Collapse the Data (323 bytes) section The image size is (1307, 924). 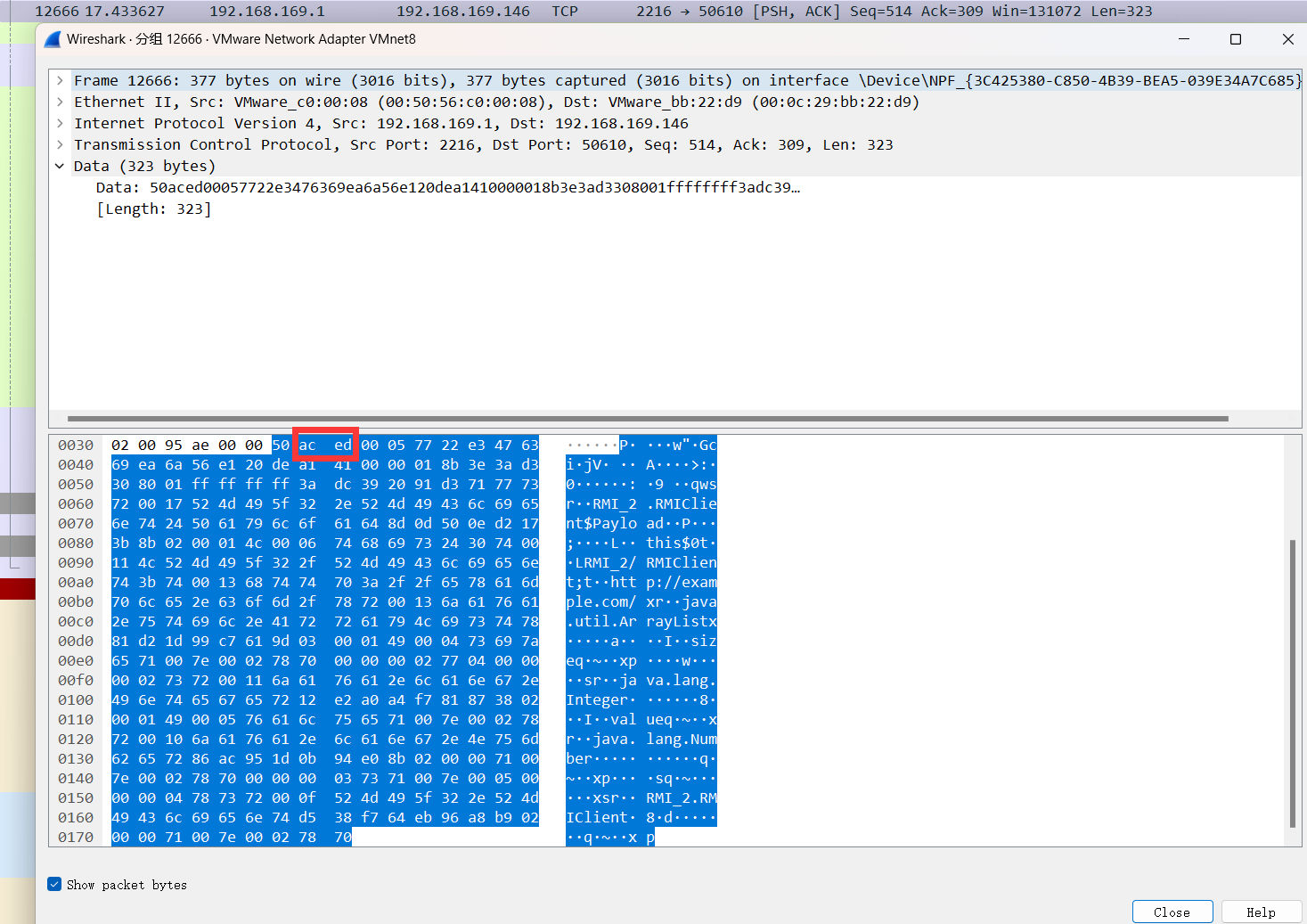click(60, 166)
